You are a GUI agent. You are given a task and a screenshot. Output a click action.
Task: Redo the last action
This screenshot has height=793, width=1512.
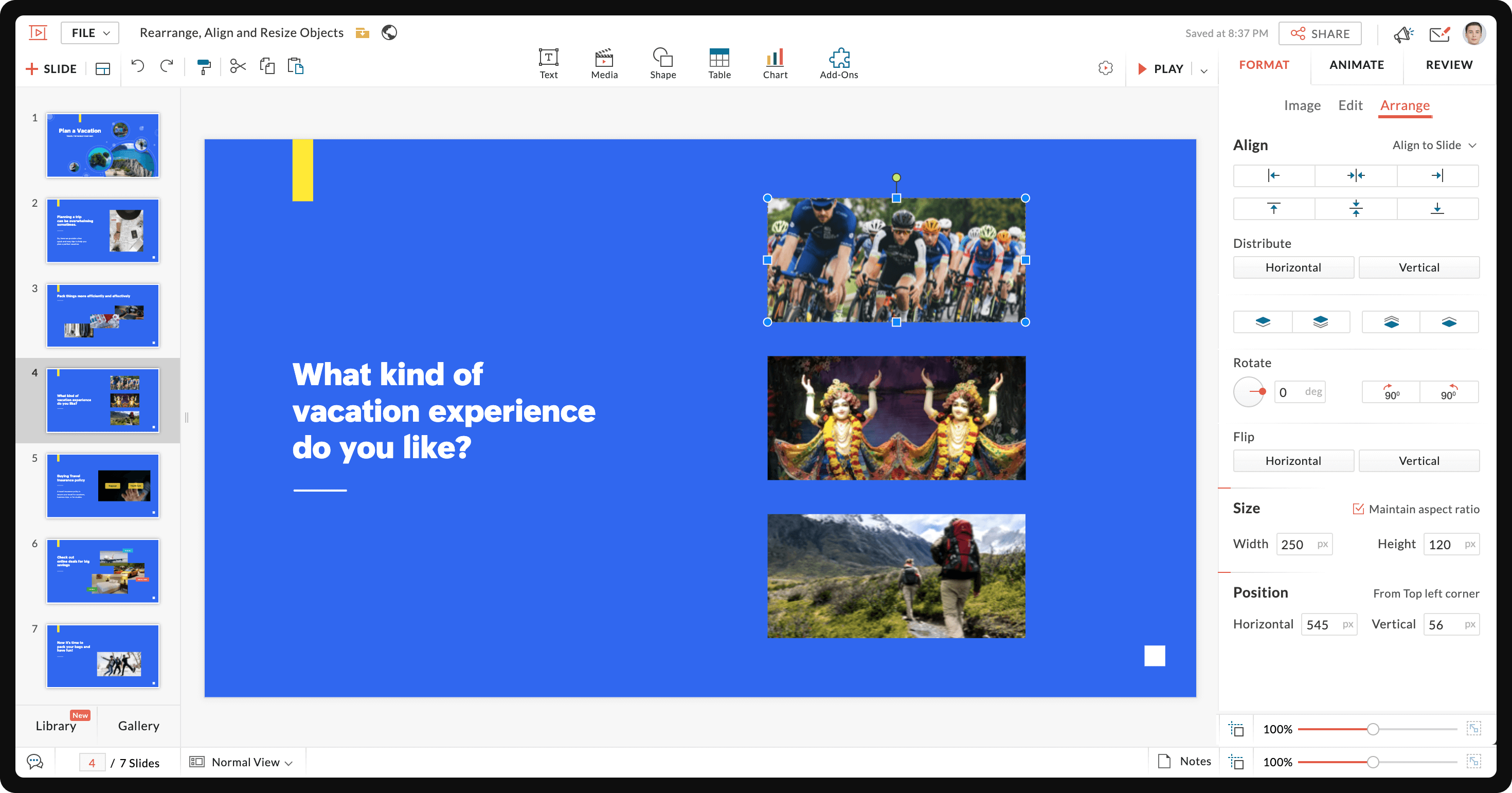167,66
